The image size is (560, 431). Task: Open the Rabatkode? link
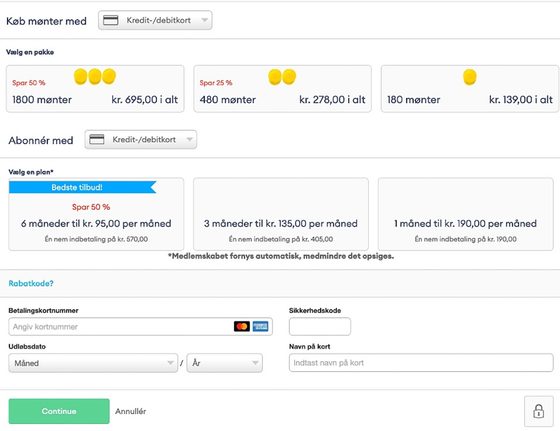click(31, 284)
